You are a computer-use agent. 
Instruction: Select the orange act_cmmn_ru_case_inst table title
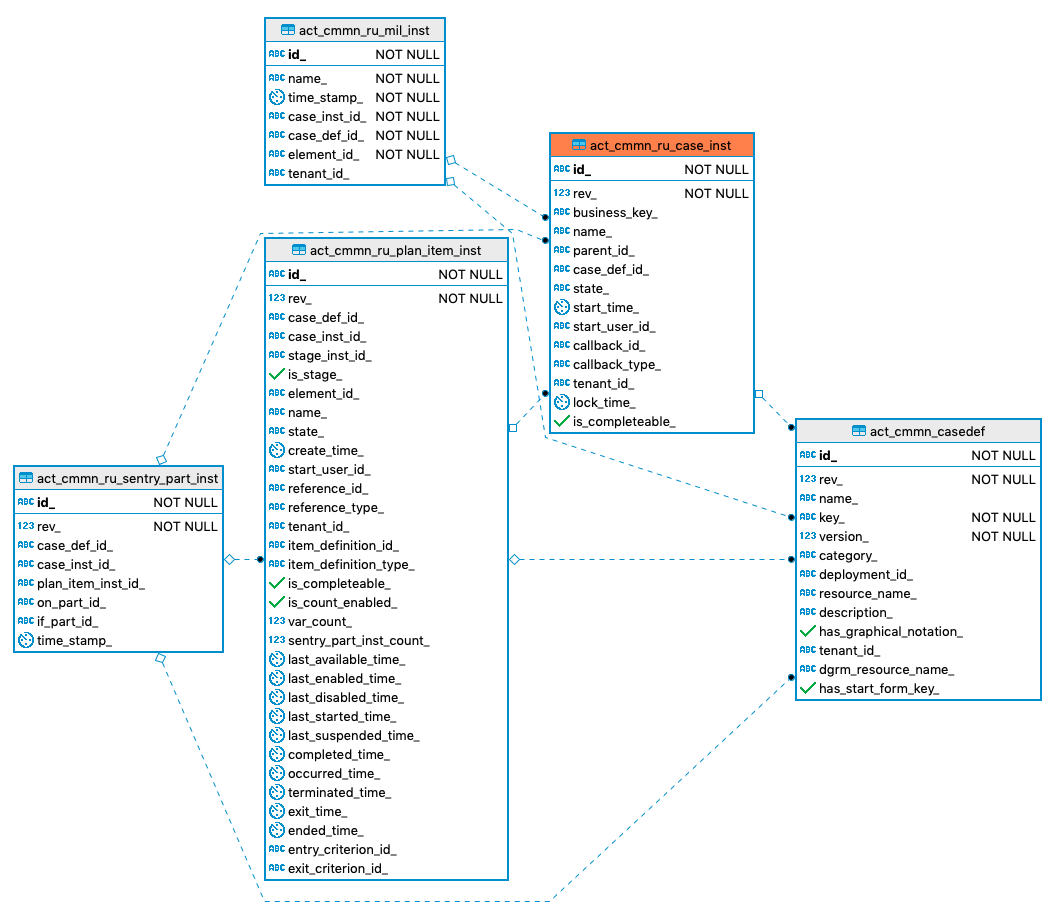(x=661, y=145)
